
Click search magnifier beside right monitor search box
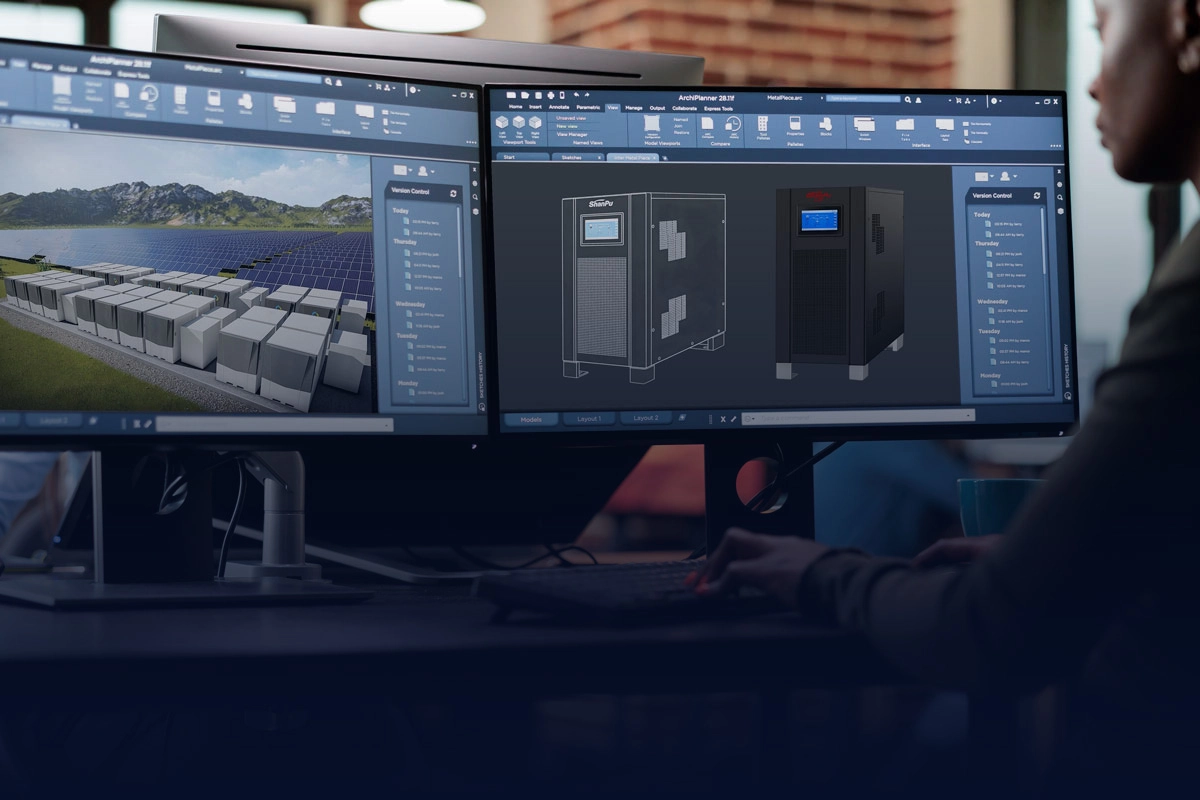click(x=908, y=100)
